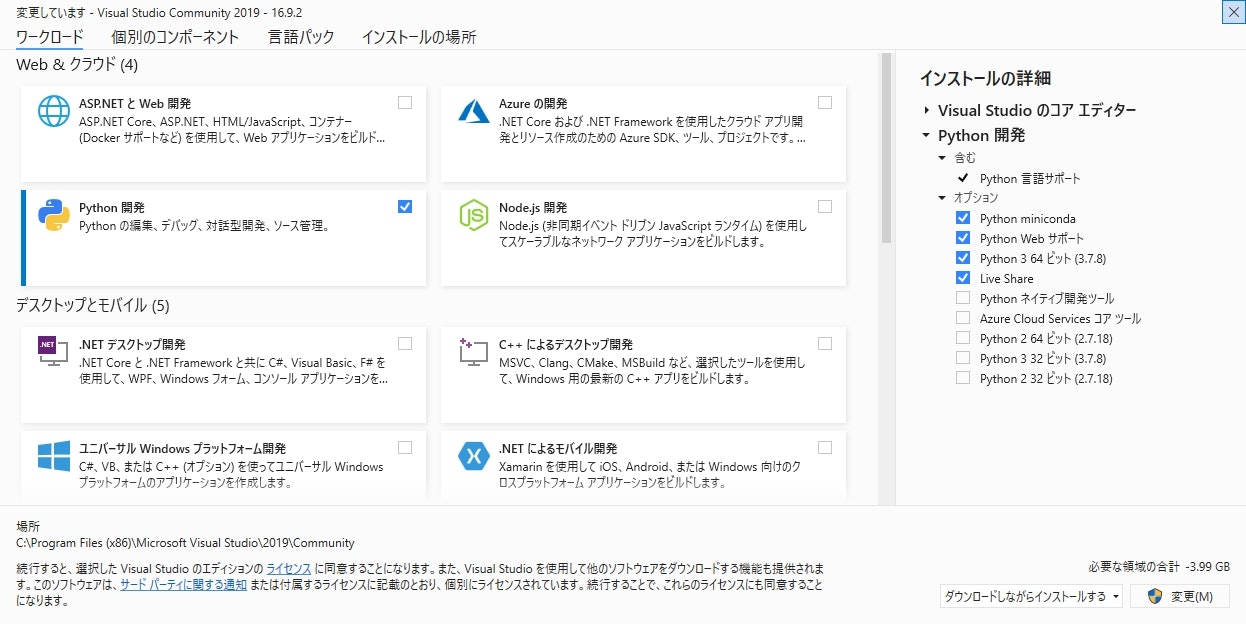Check Python 2 32 ビット (2.7.18) option
1246x624 pixels.
tap(963, 378)
